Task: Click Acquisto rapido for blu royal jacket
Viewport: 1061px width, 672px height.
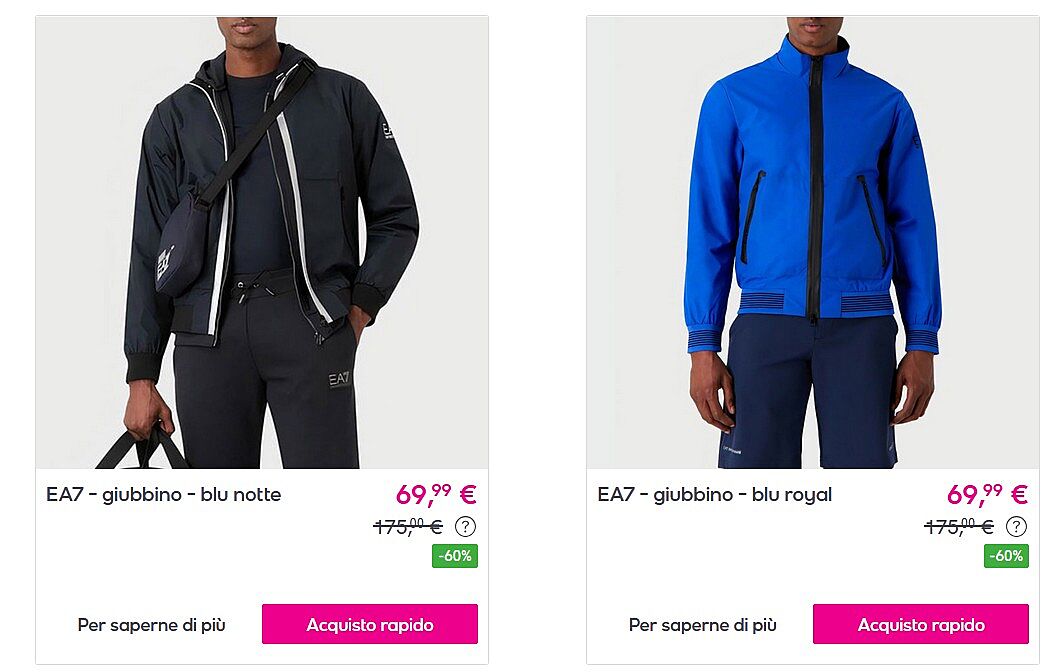Action: point(920,624)
